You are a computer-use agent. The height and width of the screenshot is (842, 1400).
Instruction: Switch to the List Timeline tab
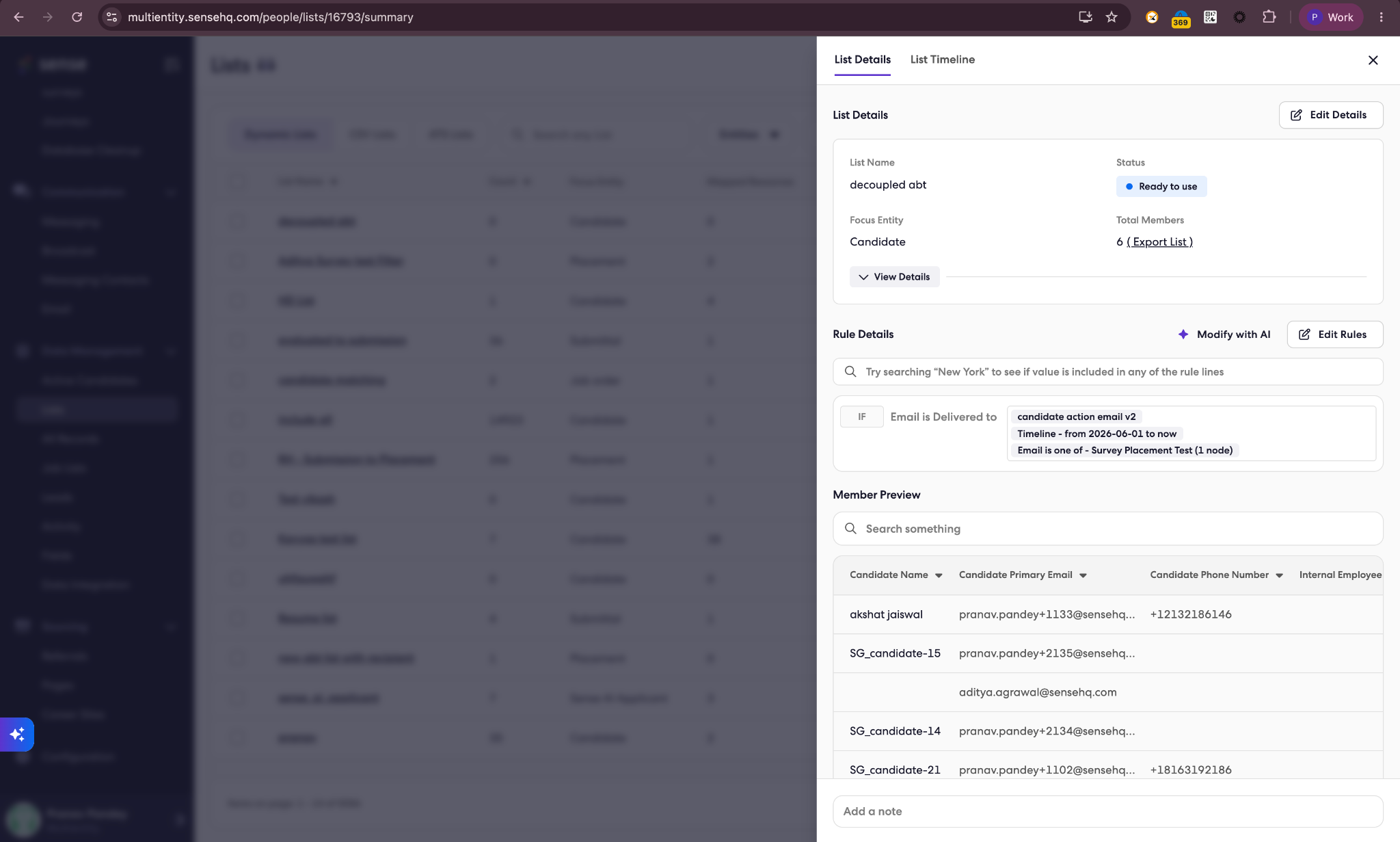(942, 60)
